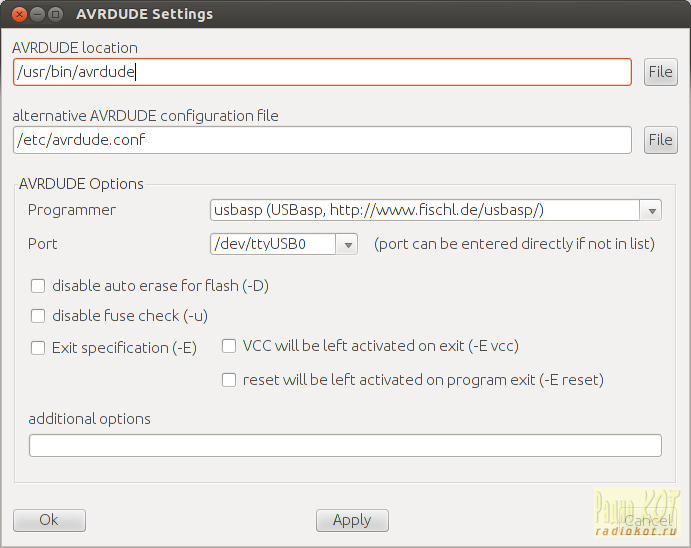Image resolution: width=691 pixels, height=548 pixels.
Task: Click the additional options text field
Action: [345, 446]
